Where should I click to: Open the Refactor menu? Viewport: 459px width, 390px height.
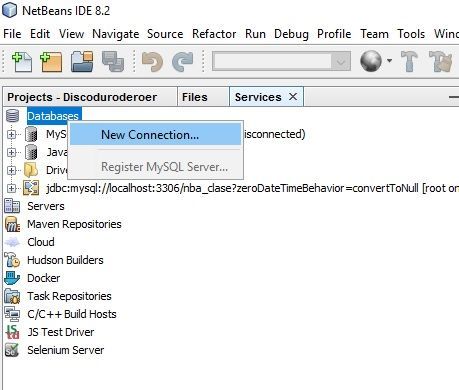(x=214, y=34)
